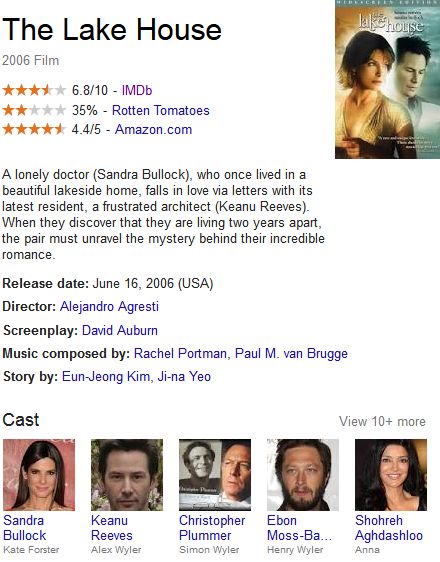Click Christopher Plummer's cast photo
The image size is (440, 562).
pos(215,475)
